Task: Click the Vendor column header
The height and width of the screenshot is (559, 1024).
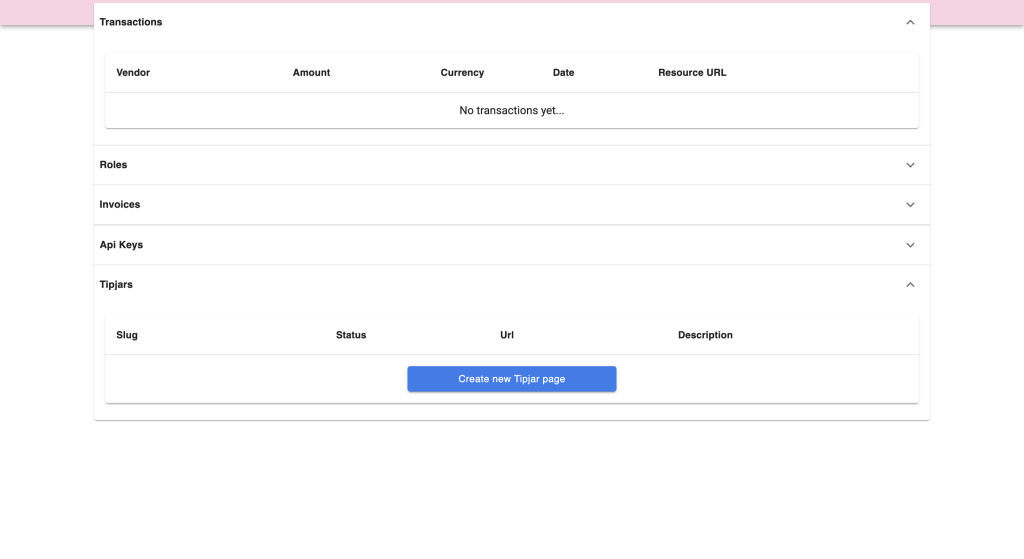Action: click(x=133, y=73)
